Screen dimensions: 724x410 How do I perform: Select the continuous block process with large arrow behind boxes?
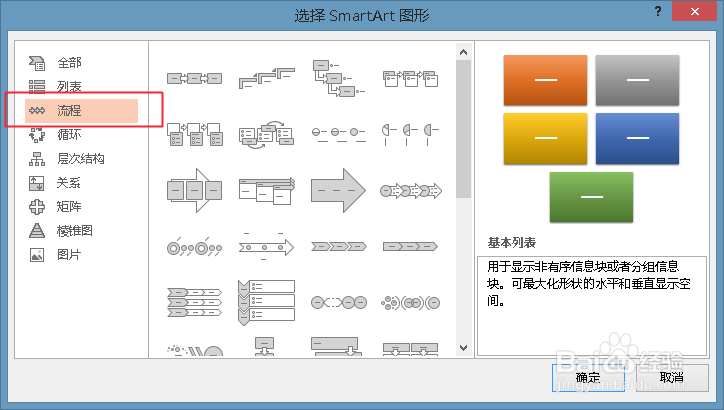click(194, 190)
